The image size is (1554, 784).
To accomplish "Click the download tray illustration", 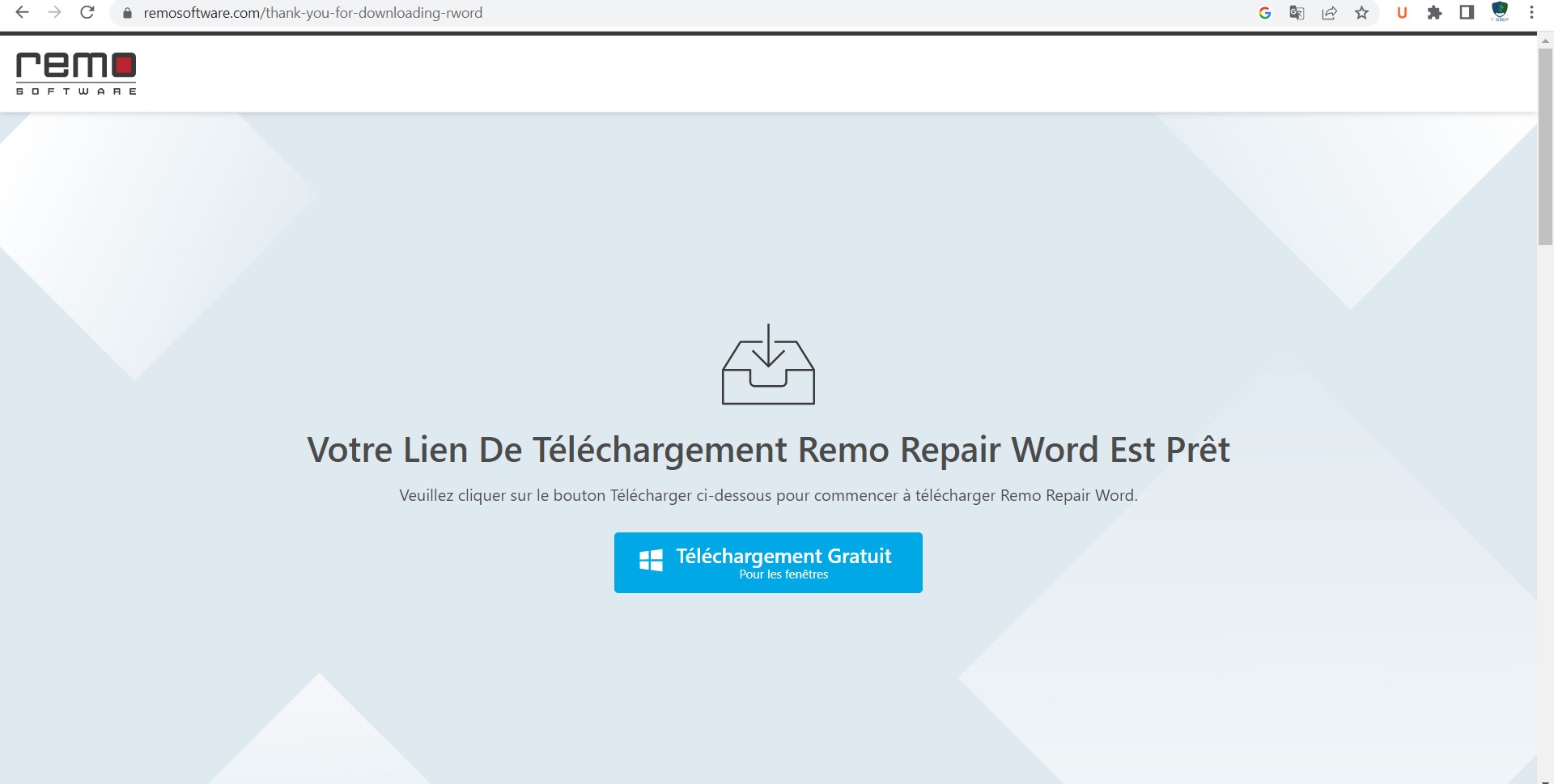I will click(768, 365).
